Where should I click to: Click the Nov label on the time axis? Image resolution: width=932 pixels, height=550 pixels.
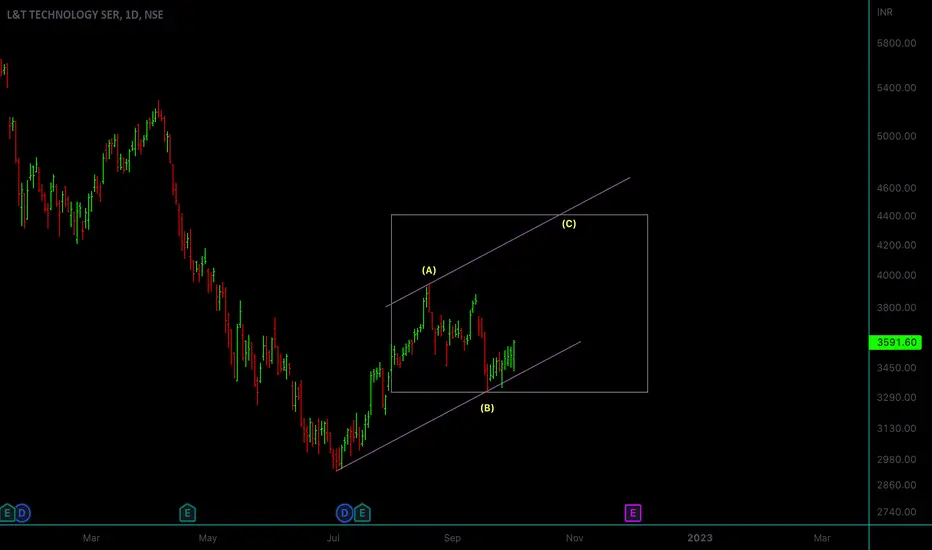[x=574, y=538]
